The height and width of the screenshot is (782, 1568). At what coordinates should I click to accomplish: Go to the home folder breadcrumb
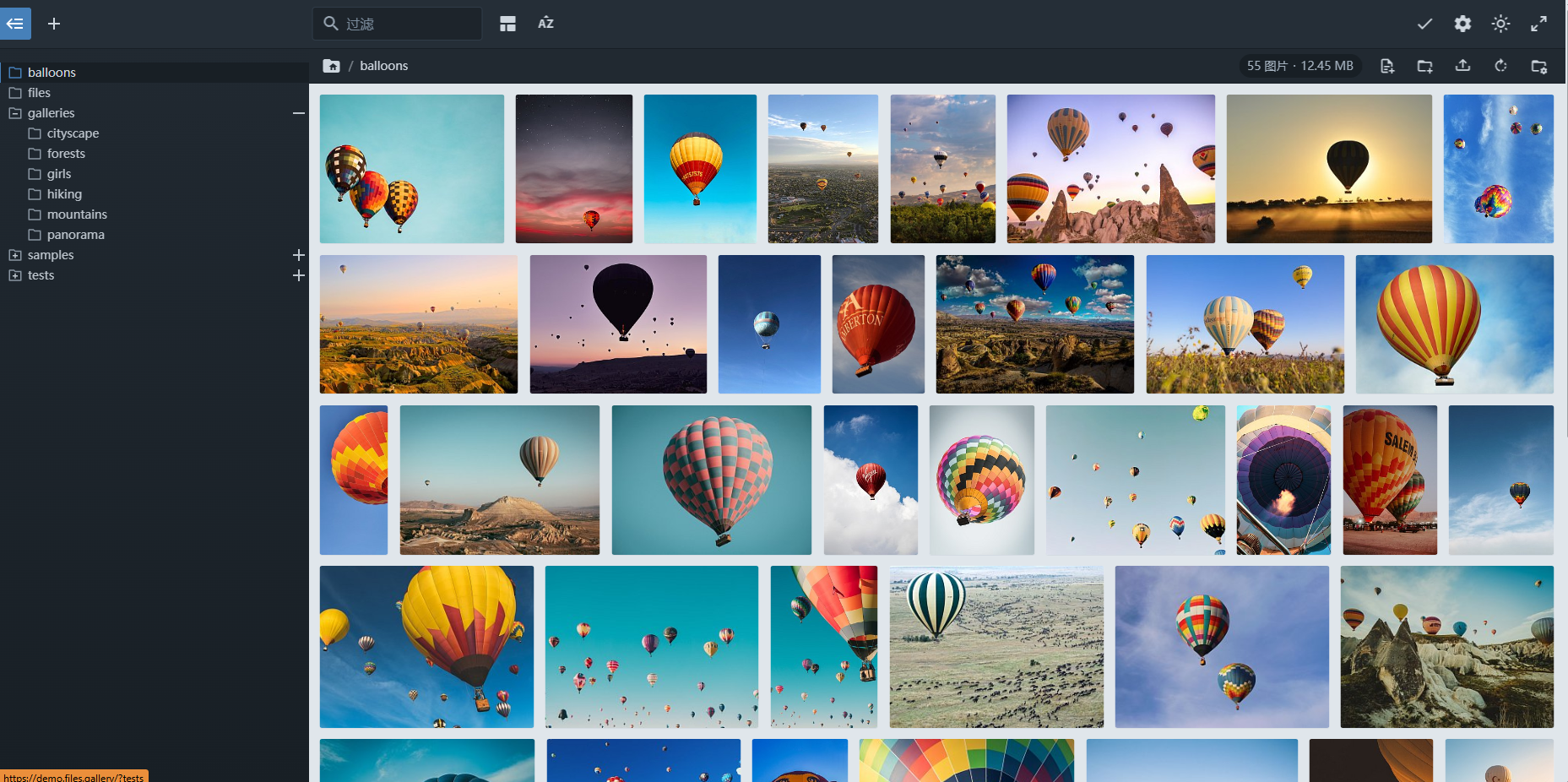click(332, 66)
